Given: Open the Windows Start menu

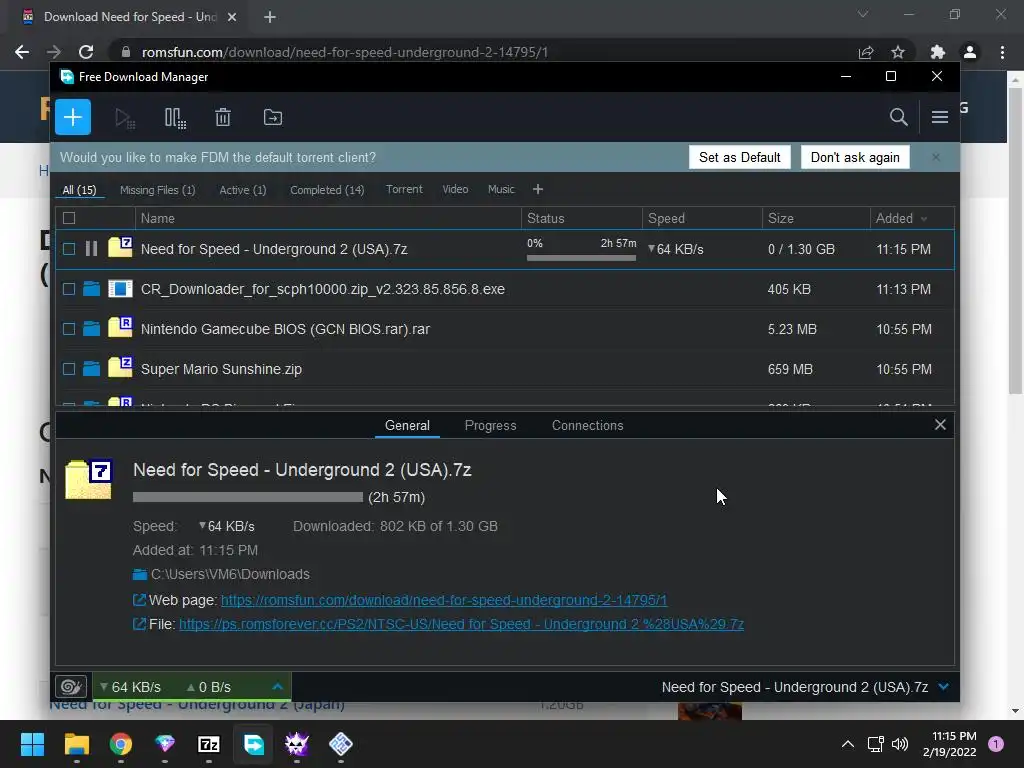Looking at the screenshot, I should [32, 744].
